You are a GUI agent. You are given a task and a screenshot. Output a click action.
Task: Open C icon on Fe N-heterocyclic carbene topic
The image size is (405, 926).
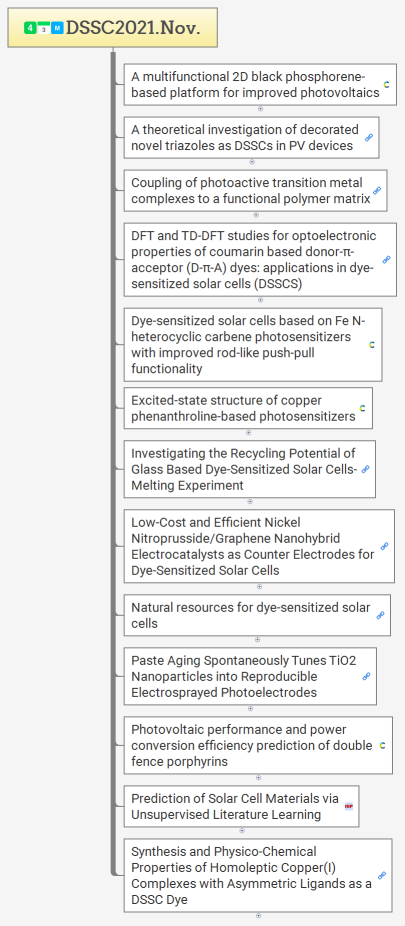(372, 344)
